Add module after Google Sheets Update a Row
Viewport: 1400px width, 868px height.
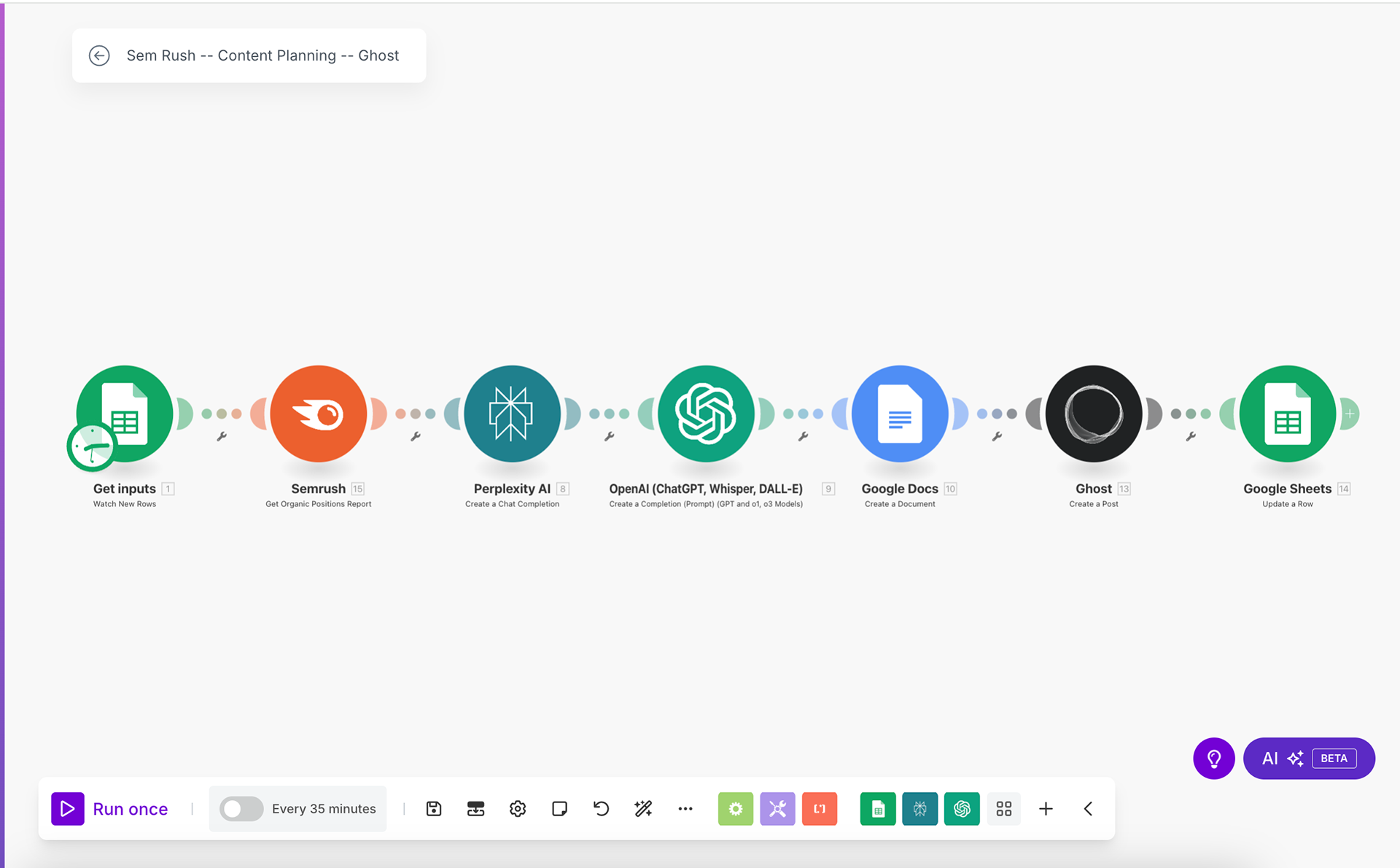tap(1350, 414)
